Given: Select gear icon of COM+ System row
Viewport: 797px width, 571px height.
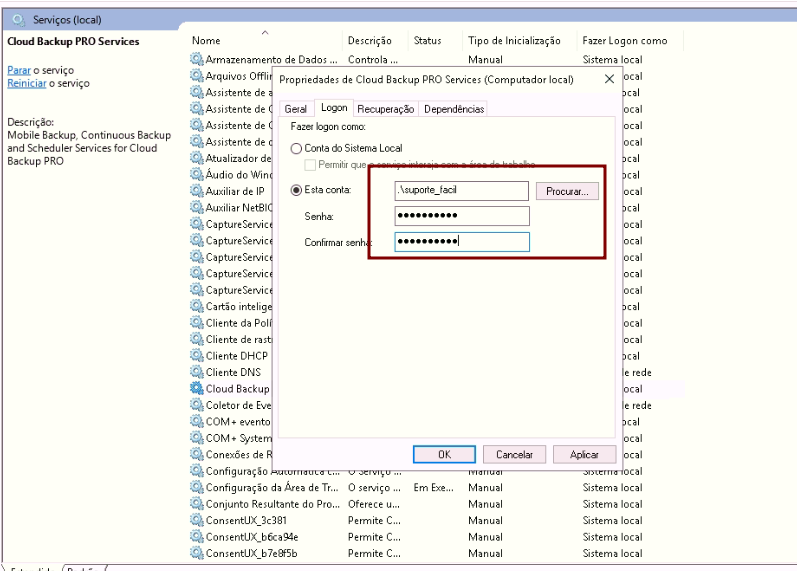Looking at the screenshot, I should pyautogui.click(x=197, y=438).
